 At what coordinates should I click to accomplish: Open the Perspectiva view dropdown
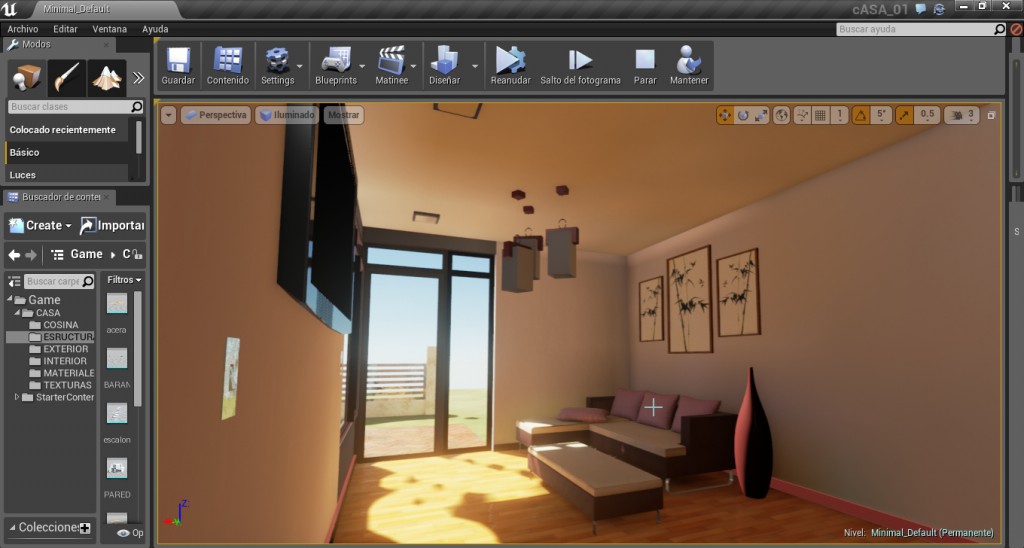pyautogui.click(x=216, y=115)
